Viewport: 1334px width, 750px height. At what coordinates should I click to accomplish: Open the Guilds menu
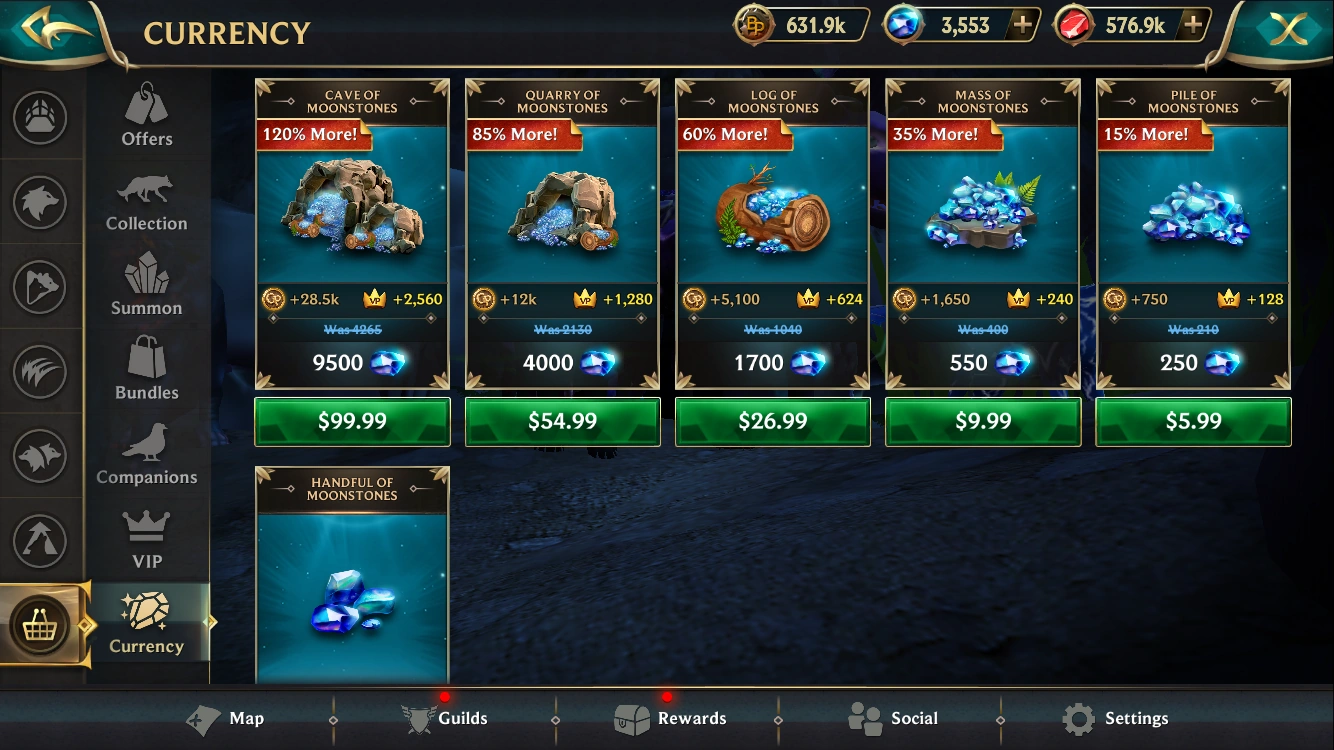click(x=444, y=718)
